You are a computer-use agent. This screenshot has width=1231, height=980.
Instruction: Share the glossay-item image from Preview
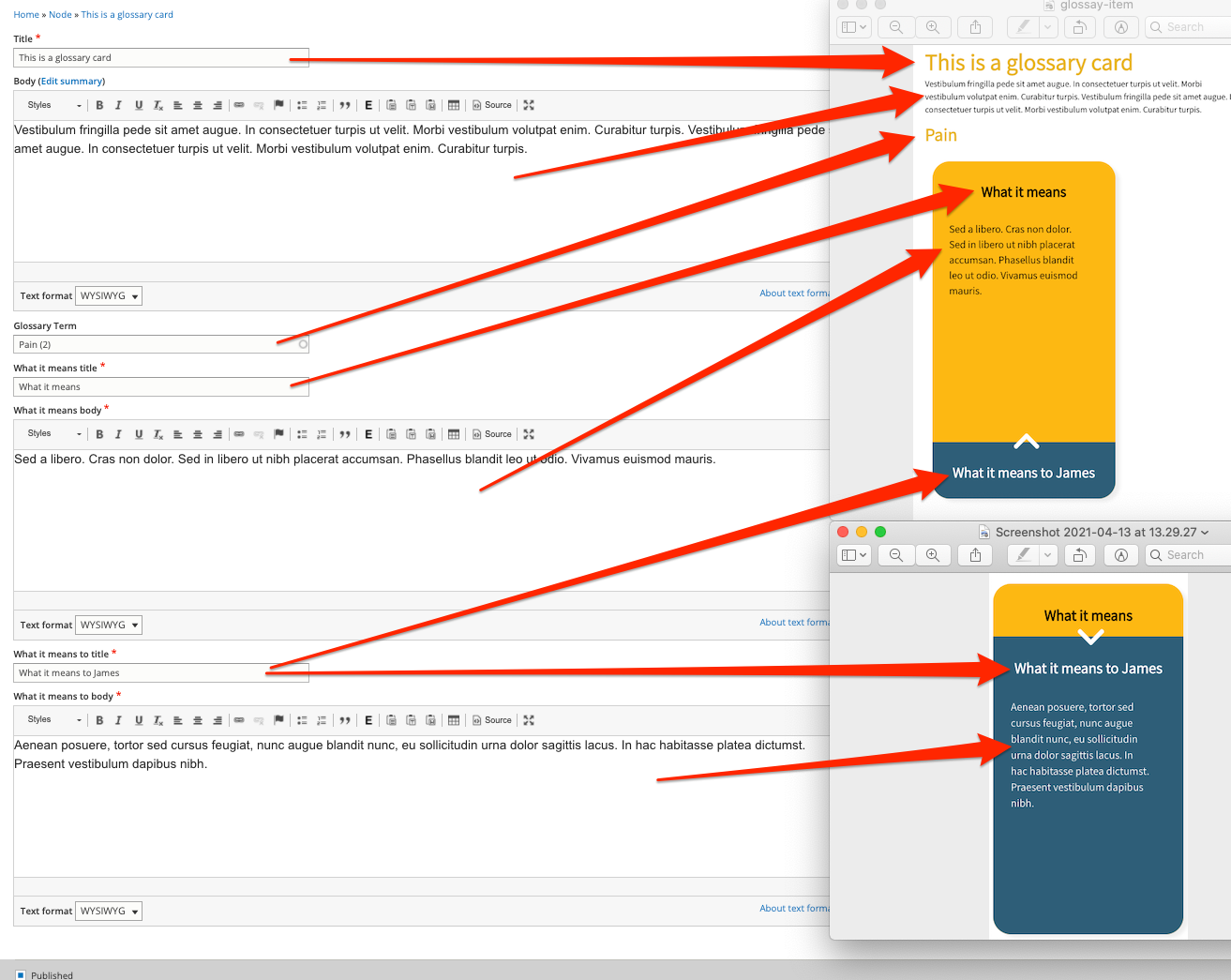[x=975, y=27]
